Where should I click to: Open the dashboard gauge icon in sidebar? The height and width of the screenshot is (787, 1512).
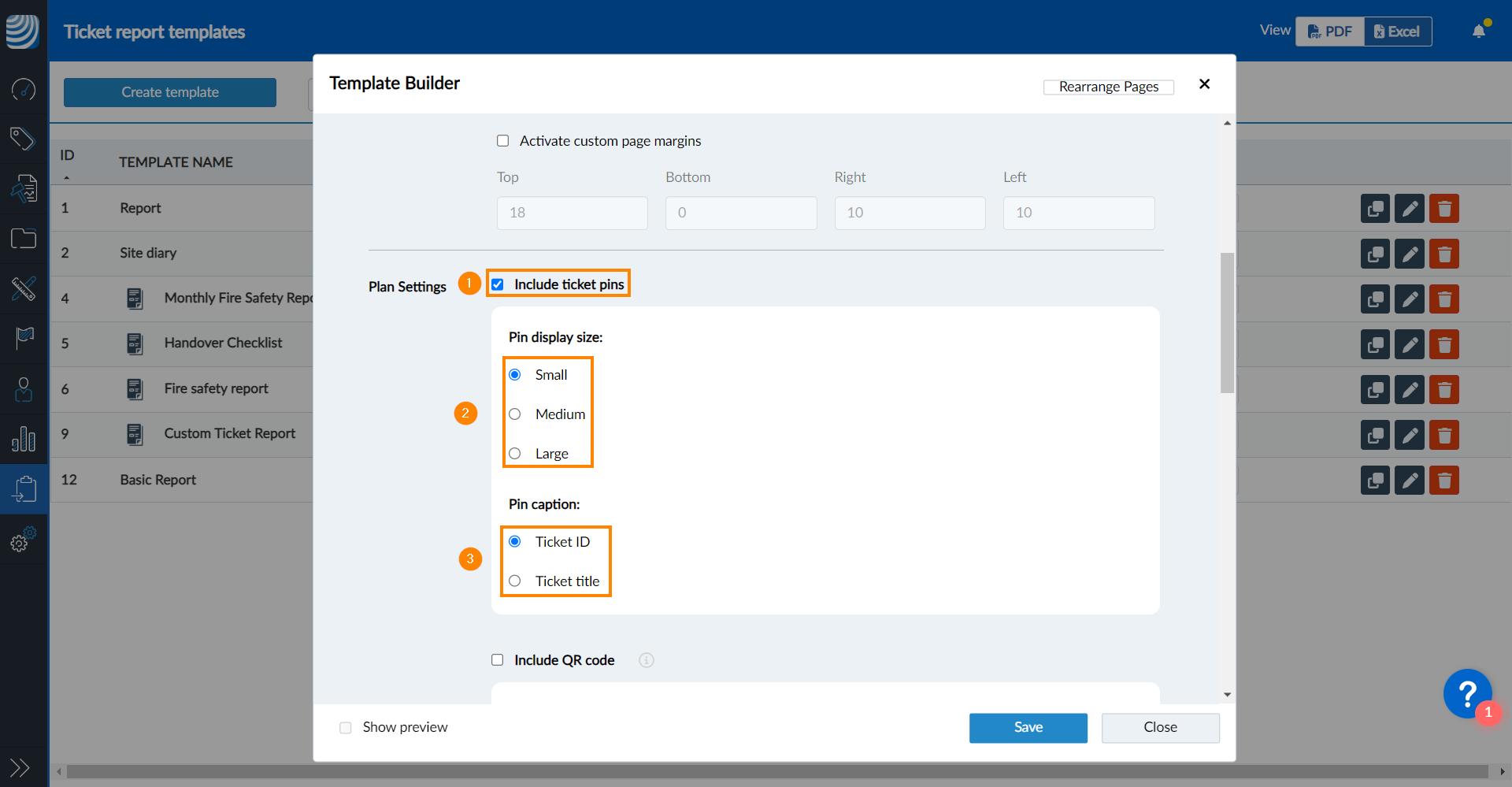[x=23, y=90]
